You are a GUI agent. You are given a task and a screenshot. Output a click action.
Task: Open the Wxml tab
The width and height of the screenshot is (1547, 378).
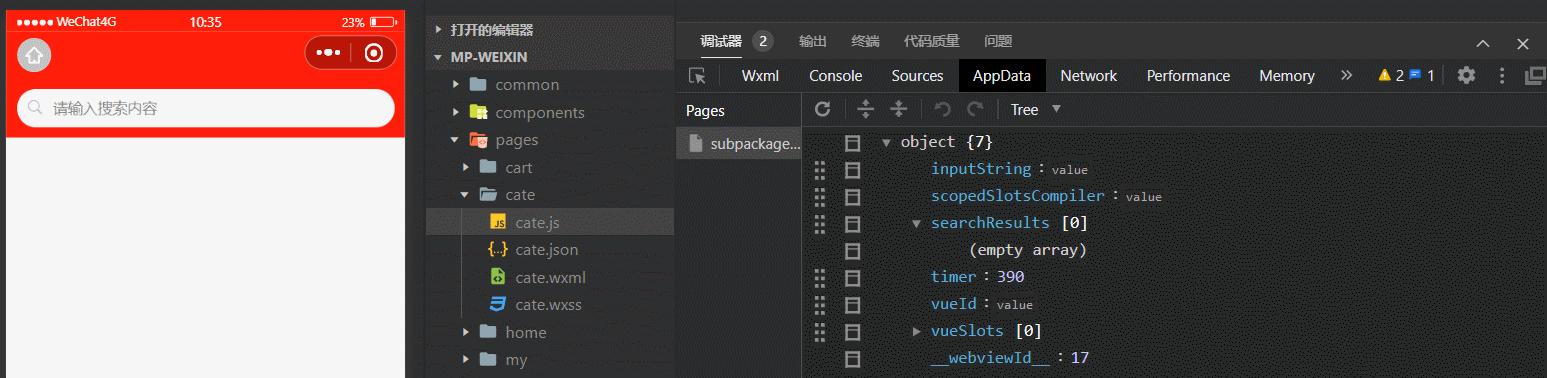pos(760,76)
